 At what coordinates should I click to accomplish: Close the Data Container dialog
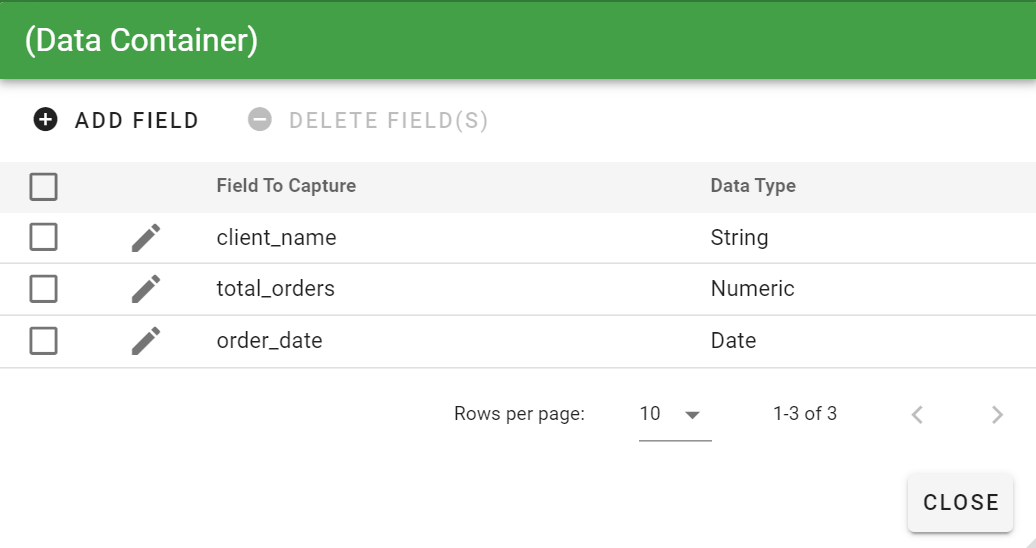pyautogui.click(x=961, y=502)
